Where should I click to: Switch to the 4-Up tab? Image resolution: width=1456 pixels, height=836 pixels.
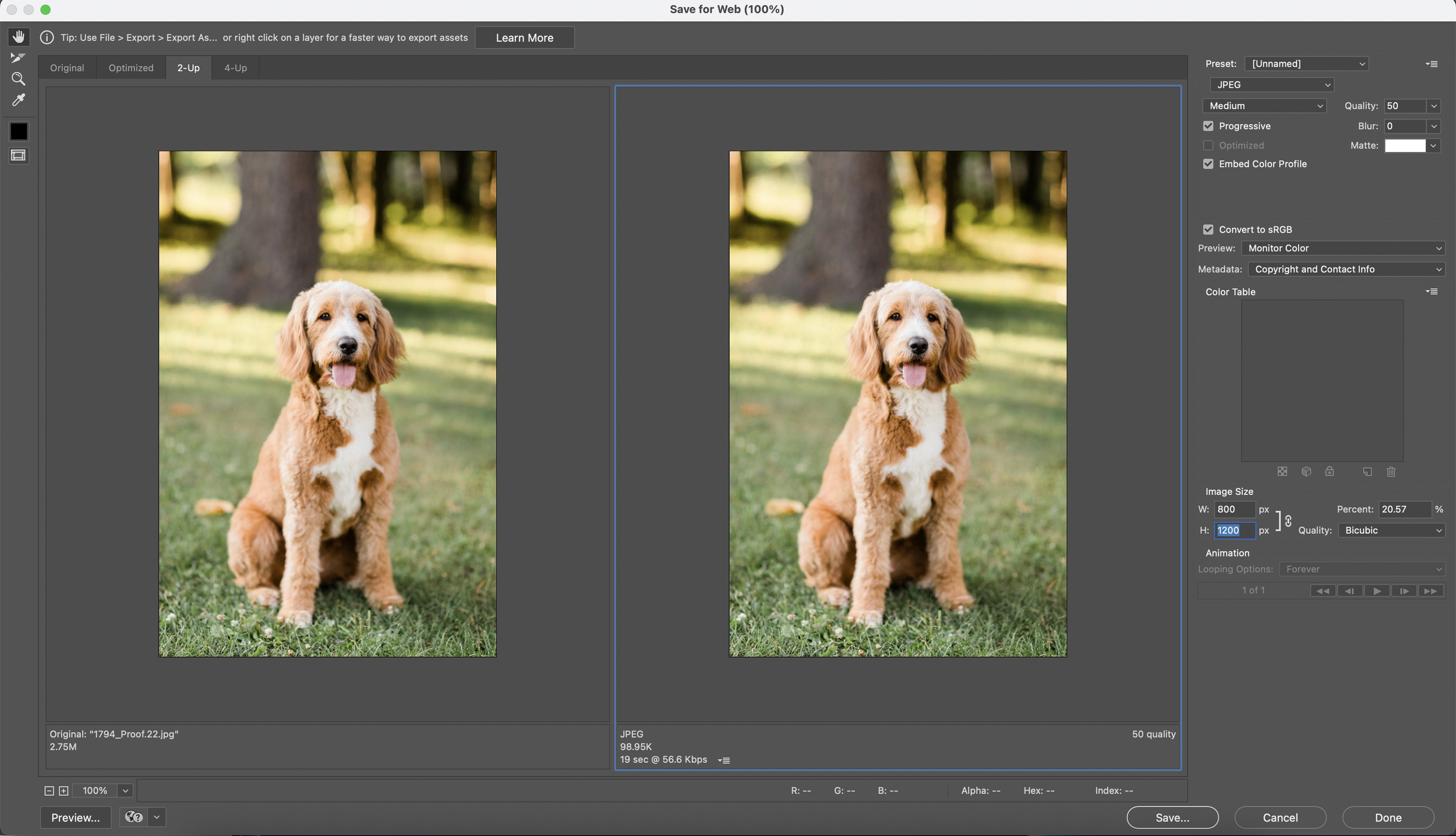point(236,68)
